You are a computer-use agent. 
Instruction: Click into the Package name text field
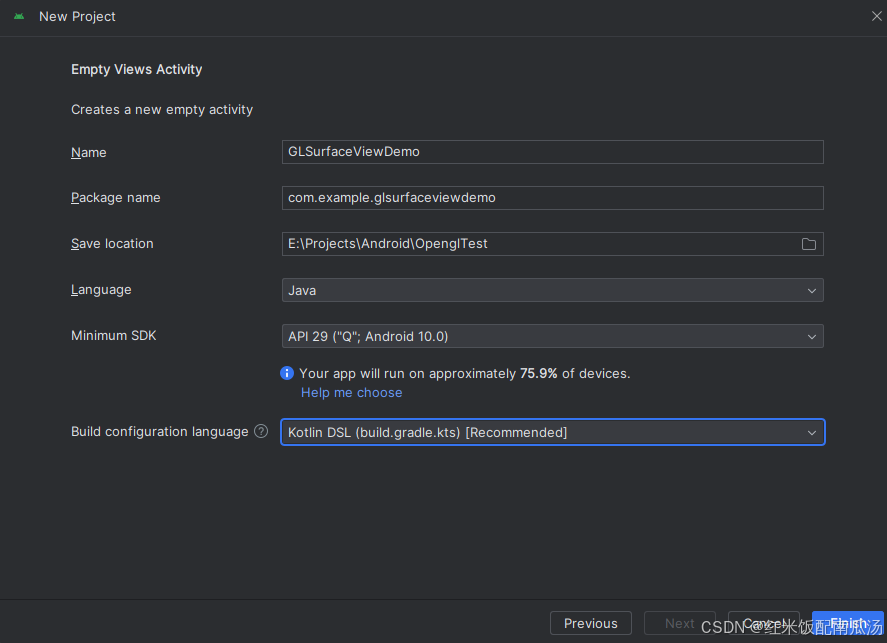552,198
